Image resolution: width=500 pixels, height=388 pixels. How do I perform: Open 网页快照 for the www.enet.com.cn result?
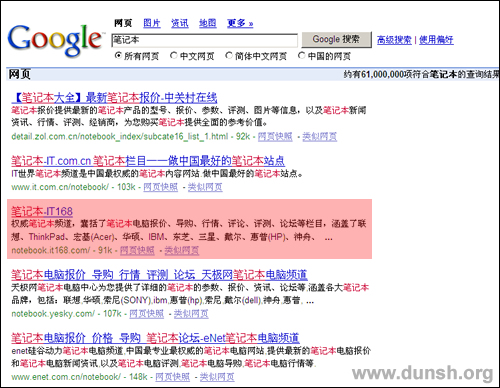[x=173, y=377]
